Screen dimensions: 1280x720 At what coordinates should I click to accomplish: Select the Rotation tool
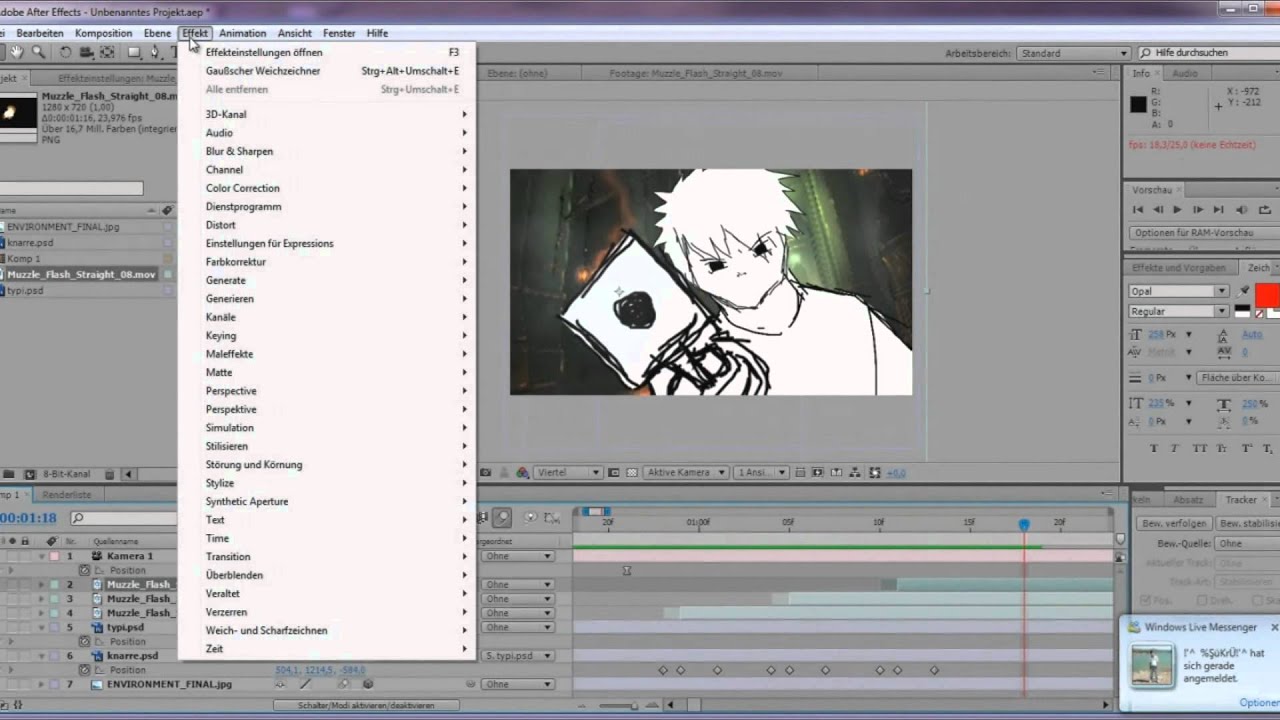[x=66, y=53]
